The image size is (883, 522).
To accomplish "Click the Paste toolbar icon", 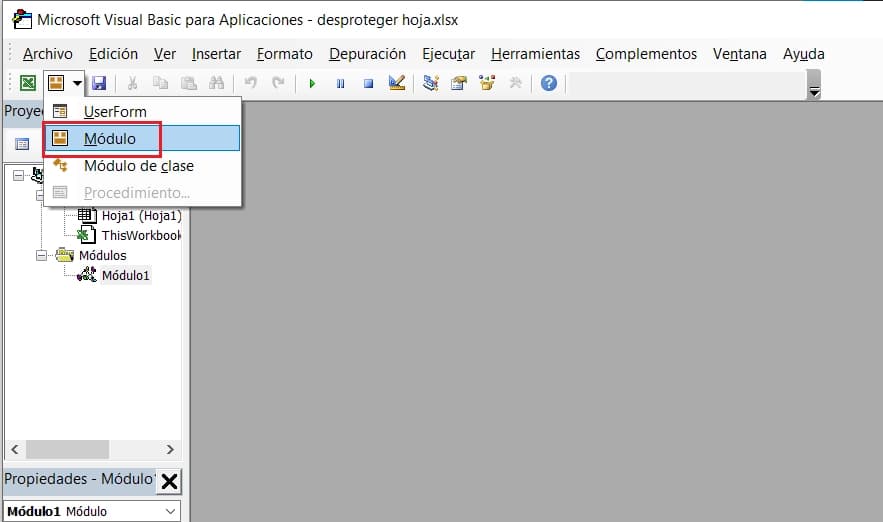I will coord(189,83).
